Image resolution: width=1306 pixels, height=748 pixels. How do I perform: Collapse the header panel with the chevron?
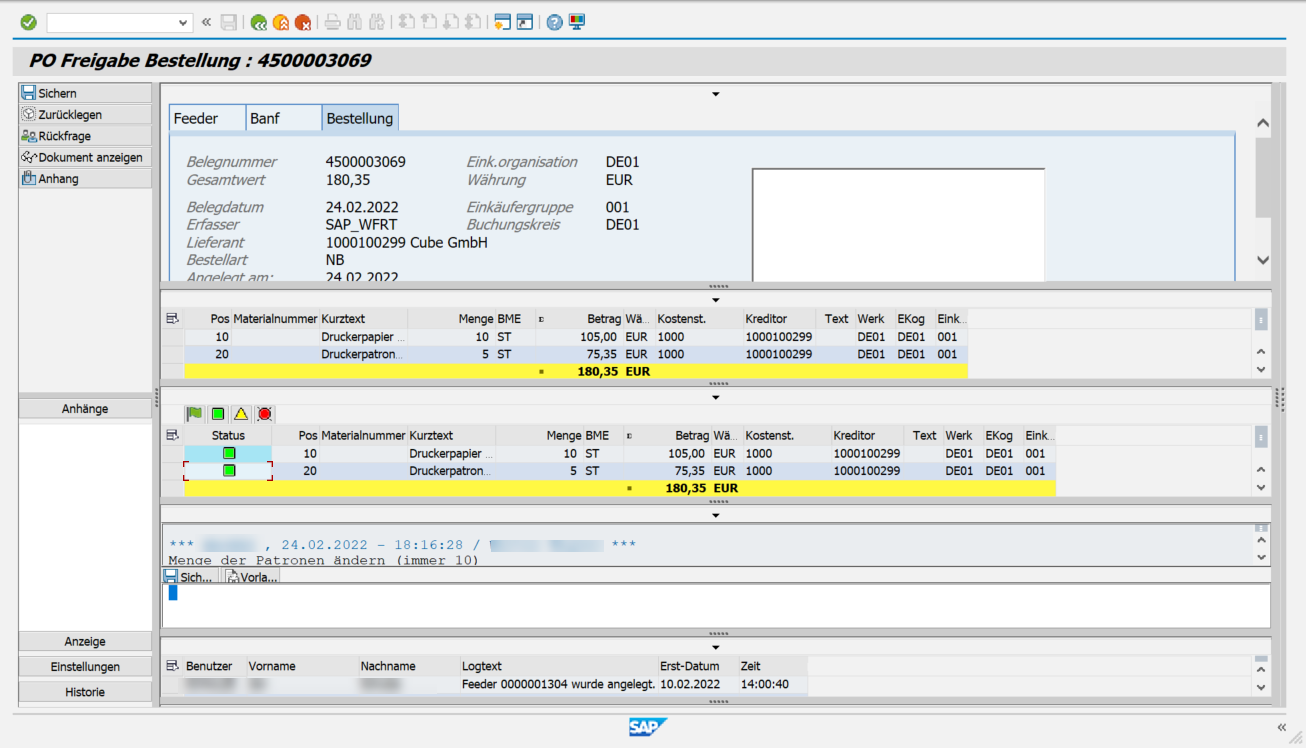[x=716, y=93]
